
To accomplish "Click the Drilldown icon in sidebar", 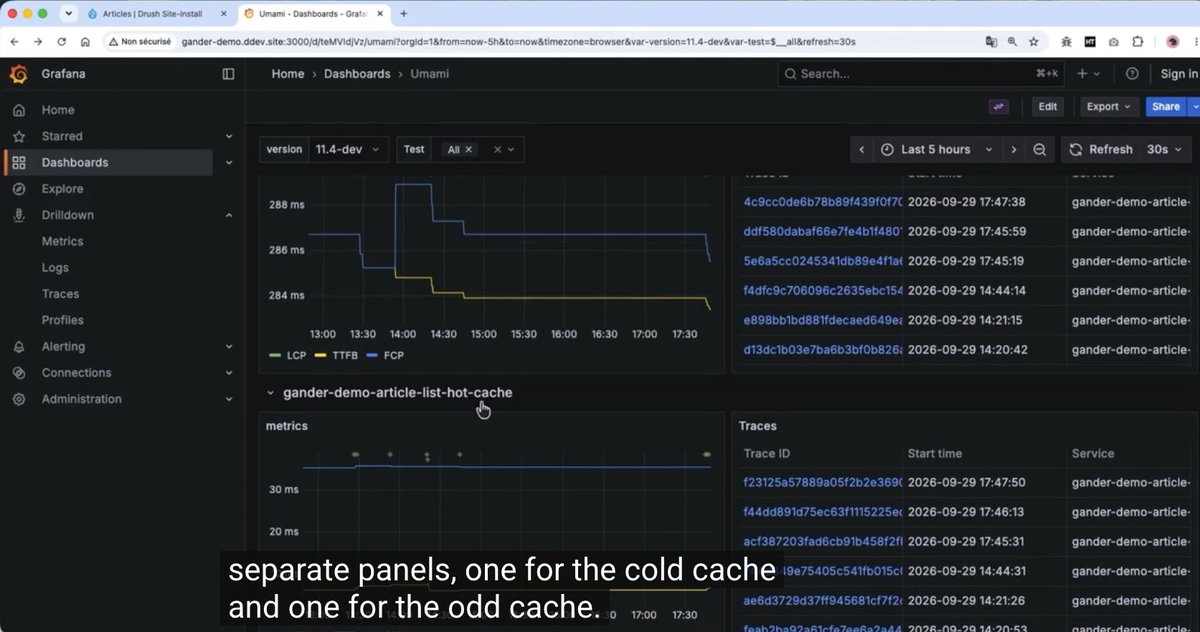I will (19, 215).
